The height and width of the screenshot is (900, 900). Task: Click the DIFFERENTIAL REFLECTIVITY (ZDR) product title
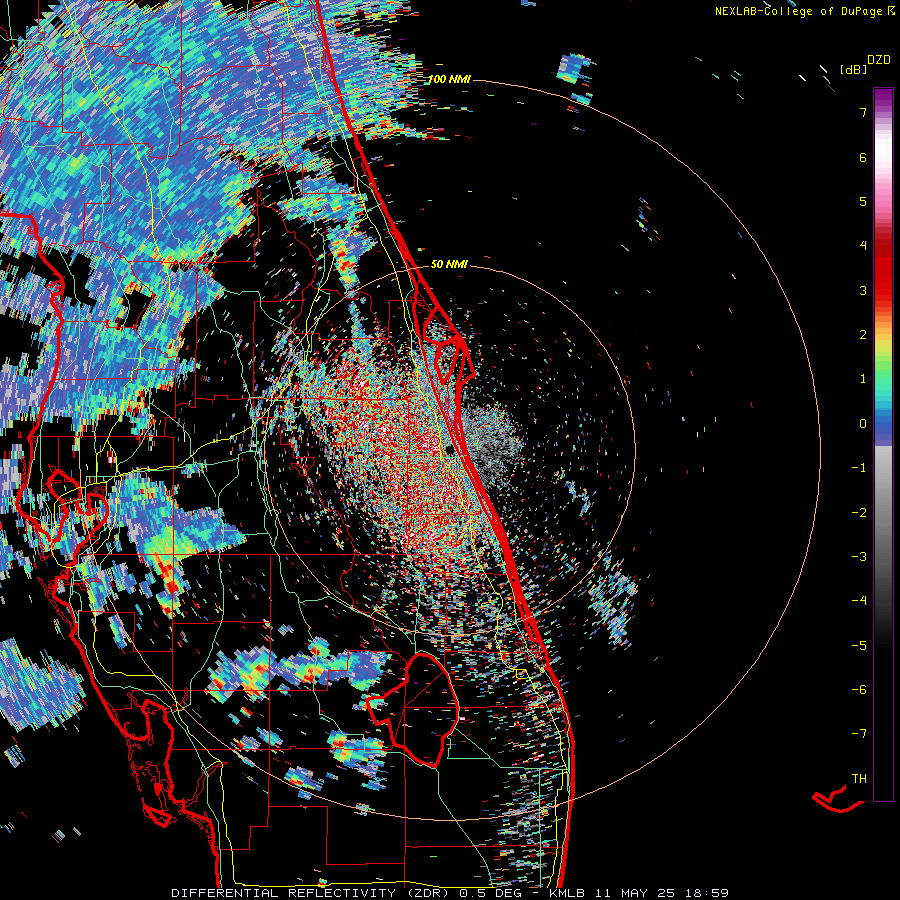[312, 893]
